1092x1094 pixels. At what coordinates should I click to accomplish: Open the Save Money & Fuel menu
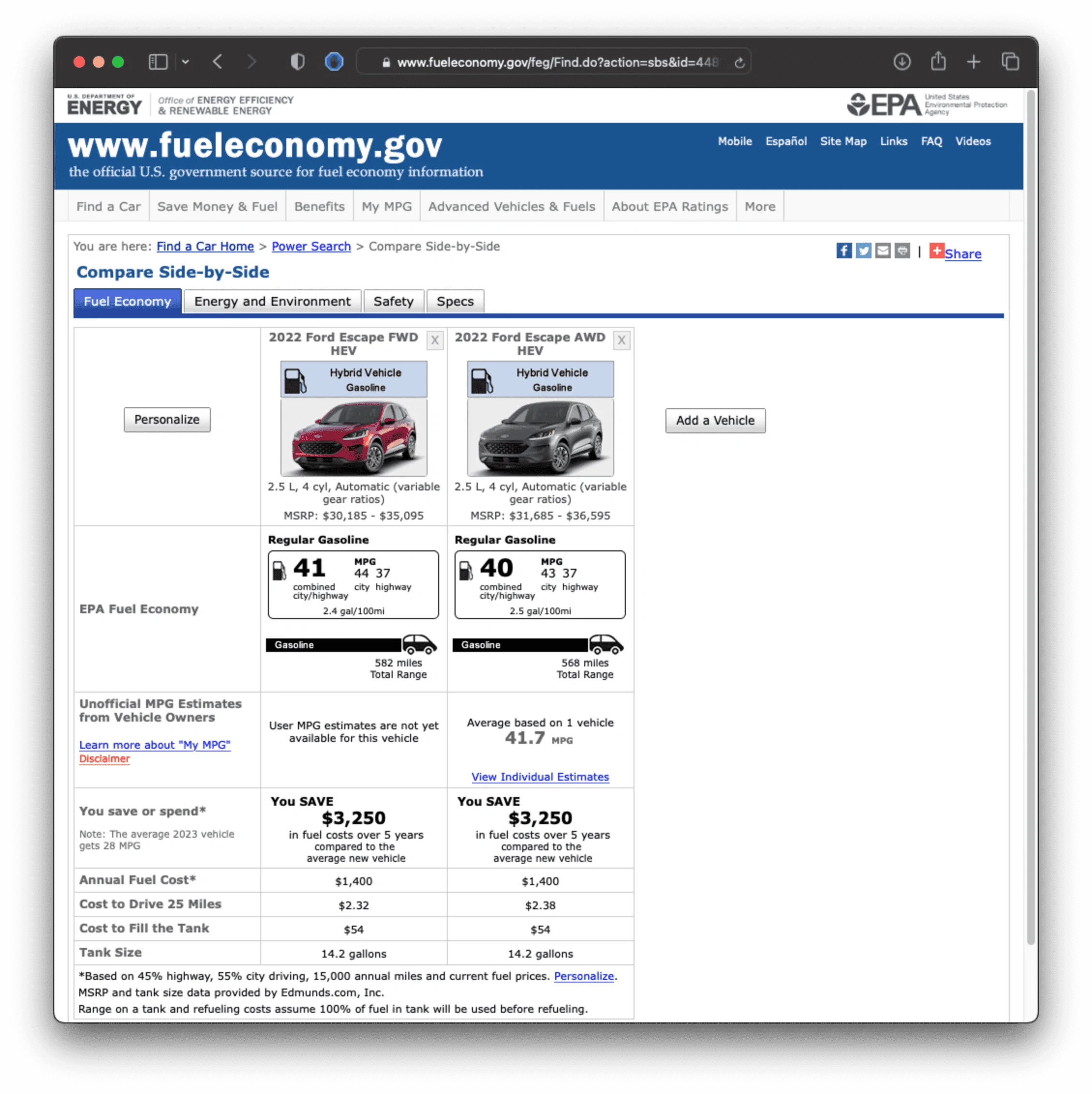tap(217, 207)
